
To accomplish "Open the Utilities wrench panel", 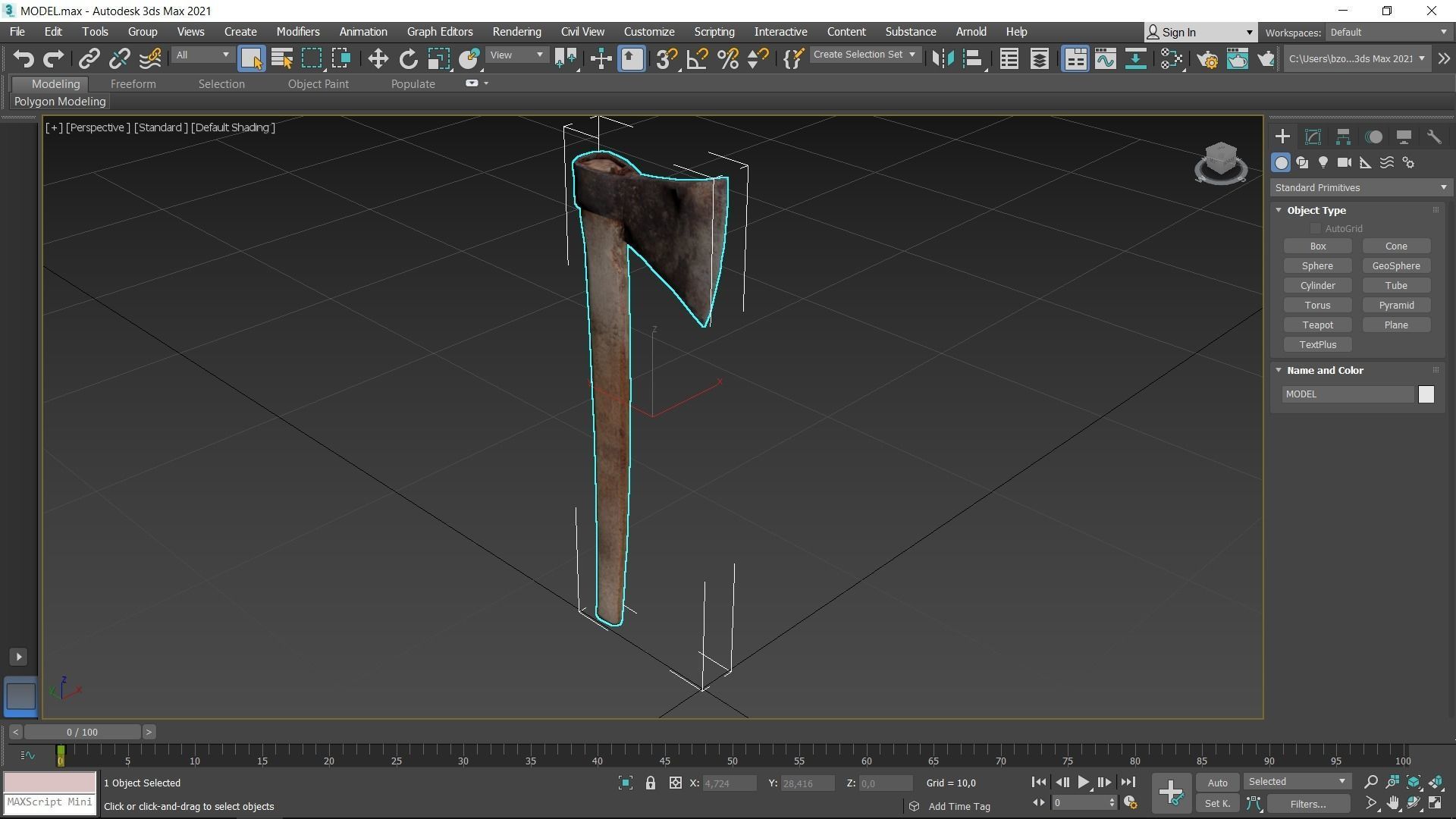I will click(x=1433, y=136).
